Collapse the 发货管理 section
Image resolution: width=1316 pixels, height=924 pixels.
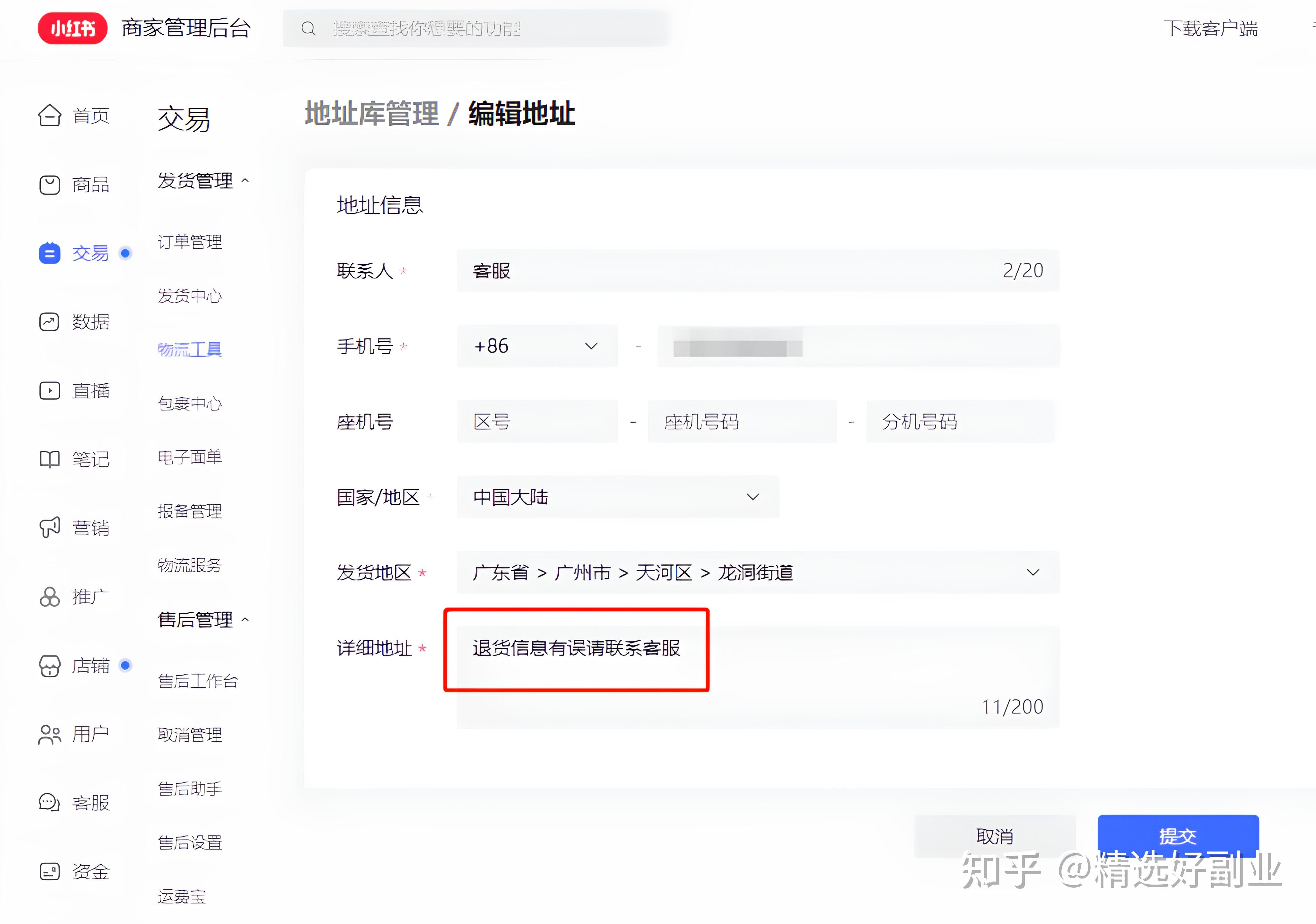coord(245,180)
